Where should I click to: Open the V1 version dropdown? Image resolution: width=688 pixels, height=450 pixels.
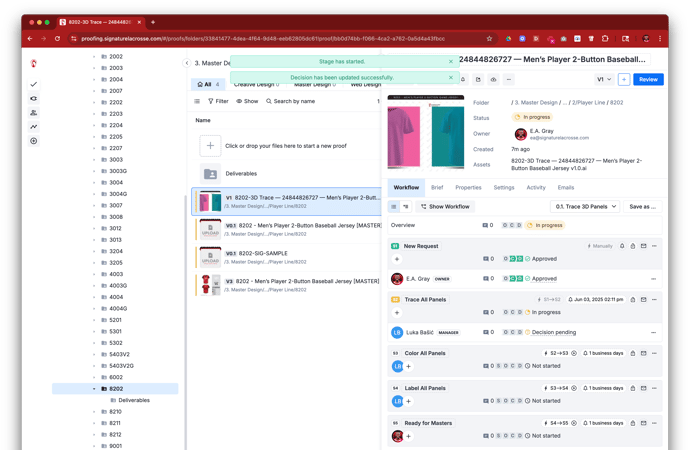604,79
